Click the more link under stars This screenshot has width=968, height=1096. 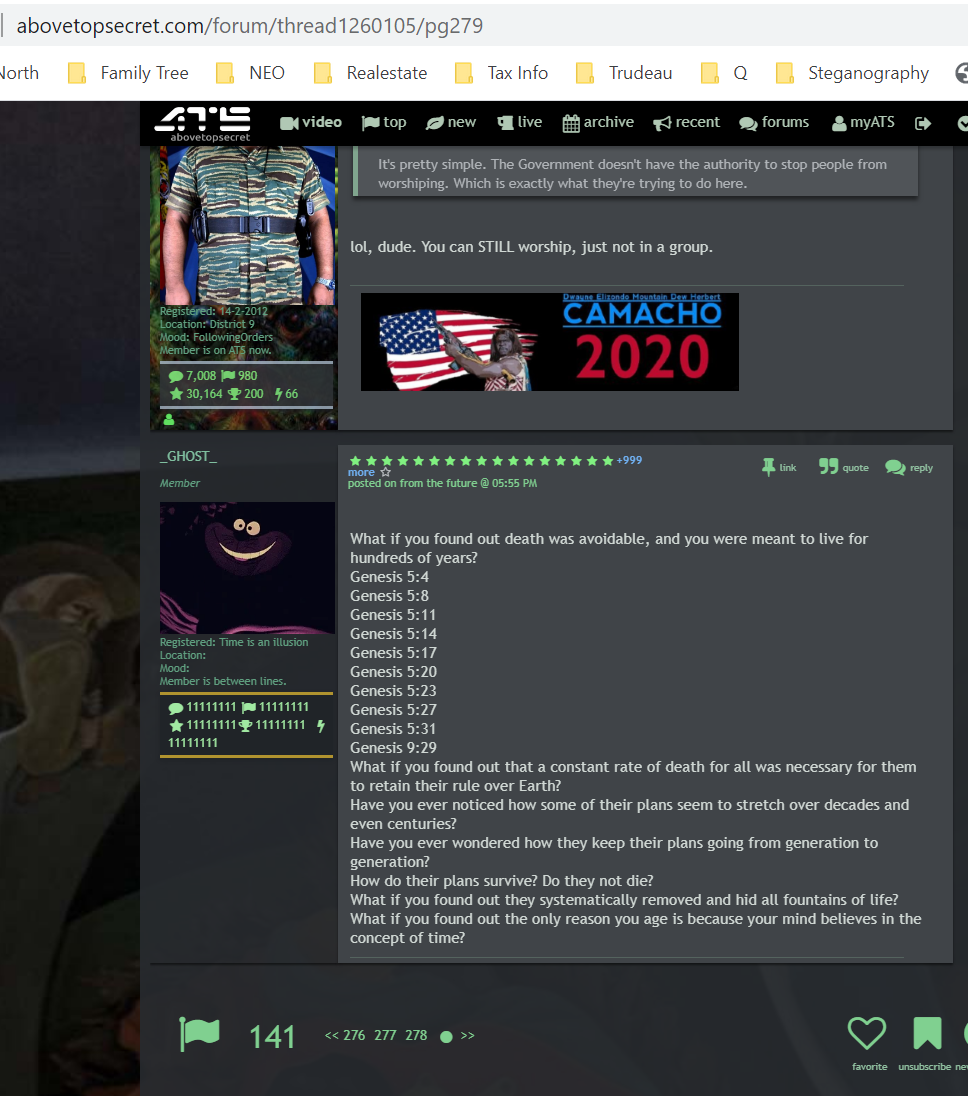pos(361,473)
